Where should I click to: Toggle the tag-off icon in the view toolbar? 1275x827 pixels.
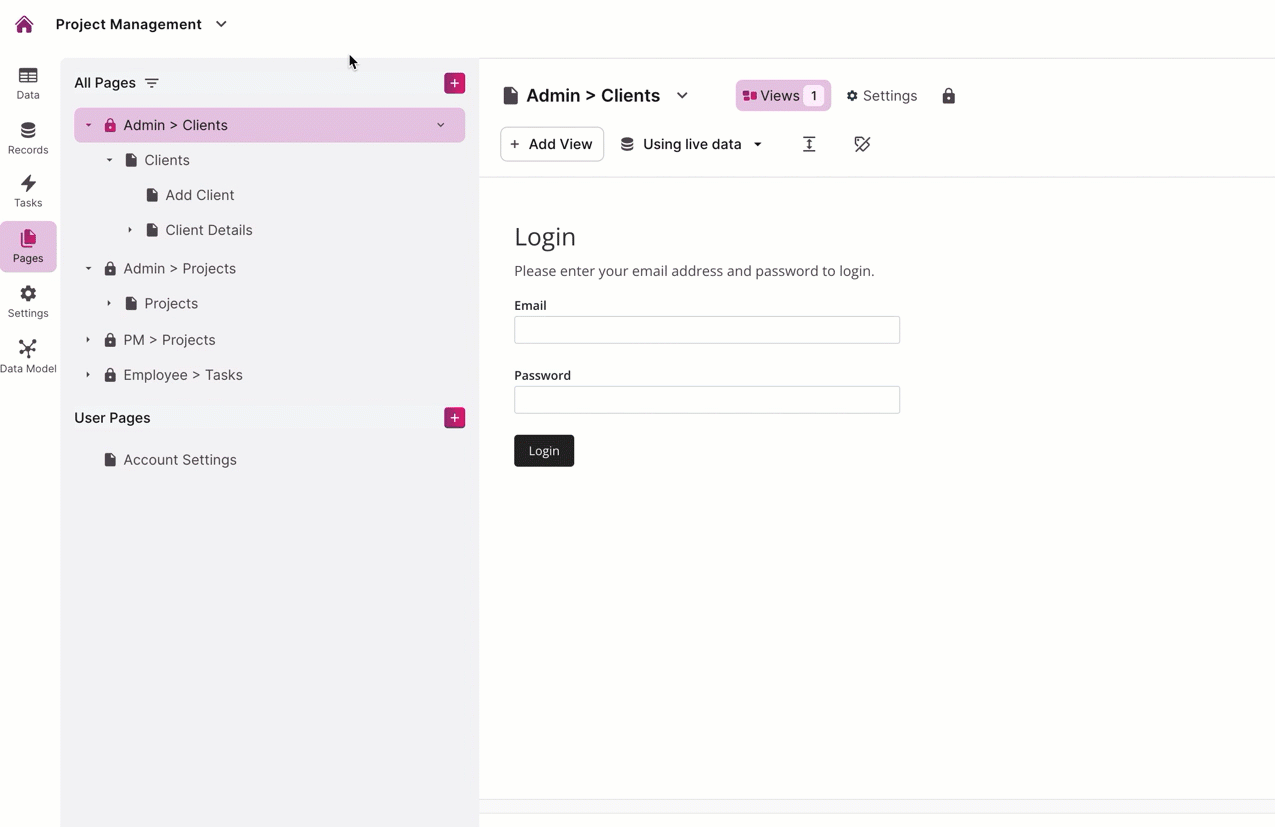click(x=862, y=144)
